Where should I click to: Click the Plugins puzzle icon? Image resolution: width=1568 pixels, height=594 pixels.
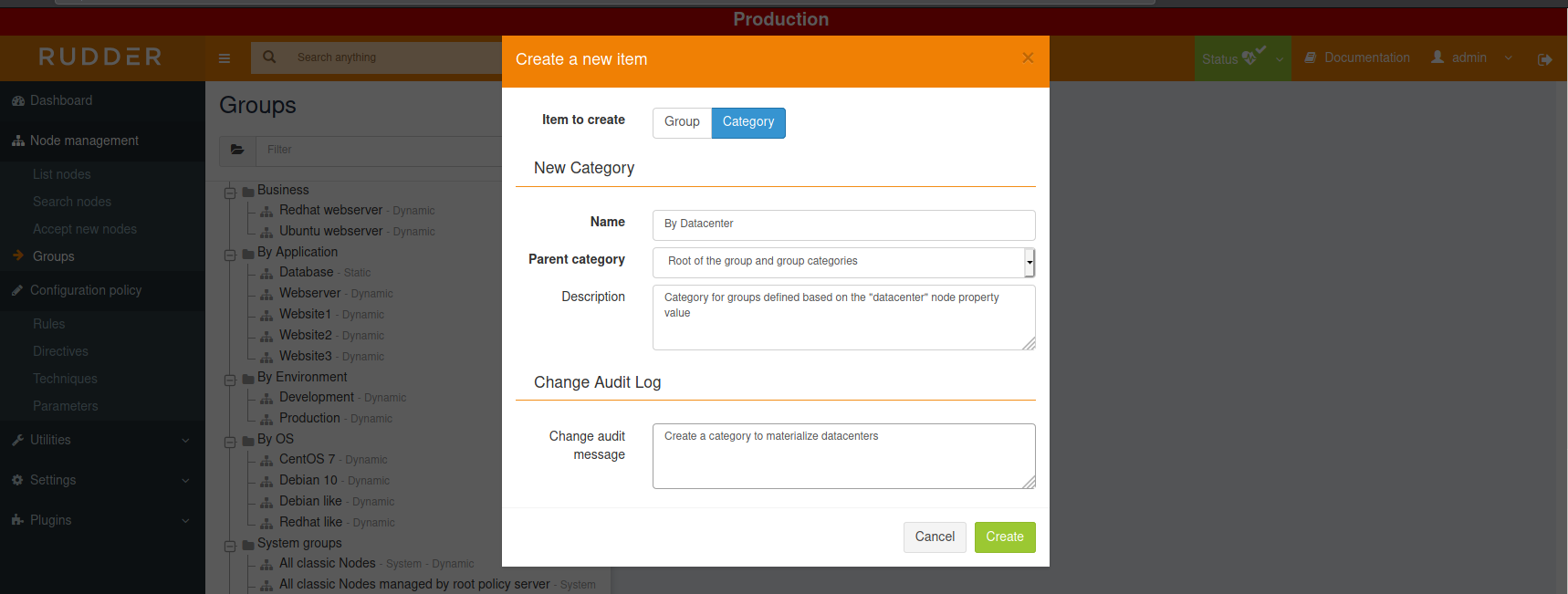(17, 520)
